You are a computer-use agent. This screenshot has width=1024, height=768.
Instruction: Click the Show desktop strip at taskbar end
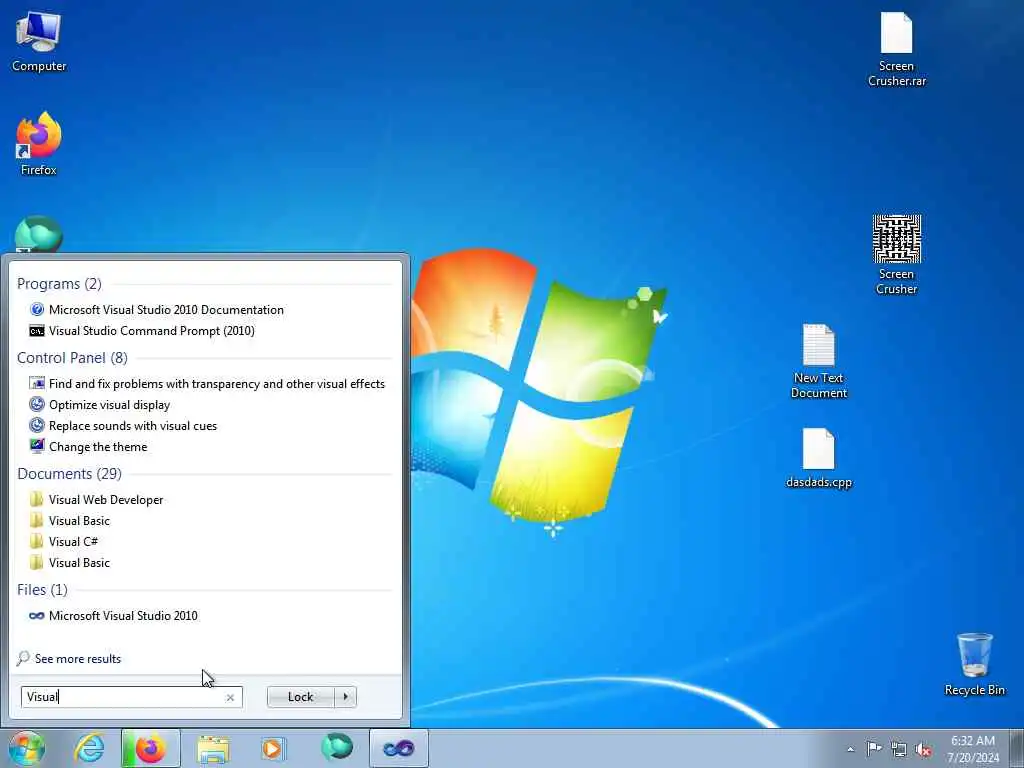pyautogui.click(x=1017, y=748)
